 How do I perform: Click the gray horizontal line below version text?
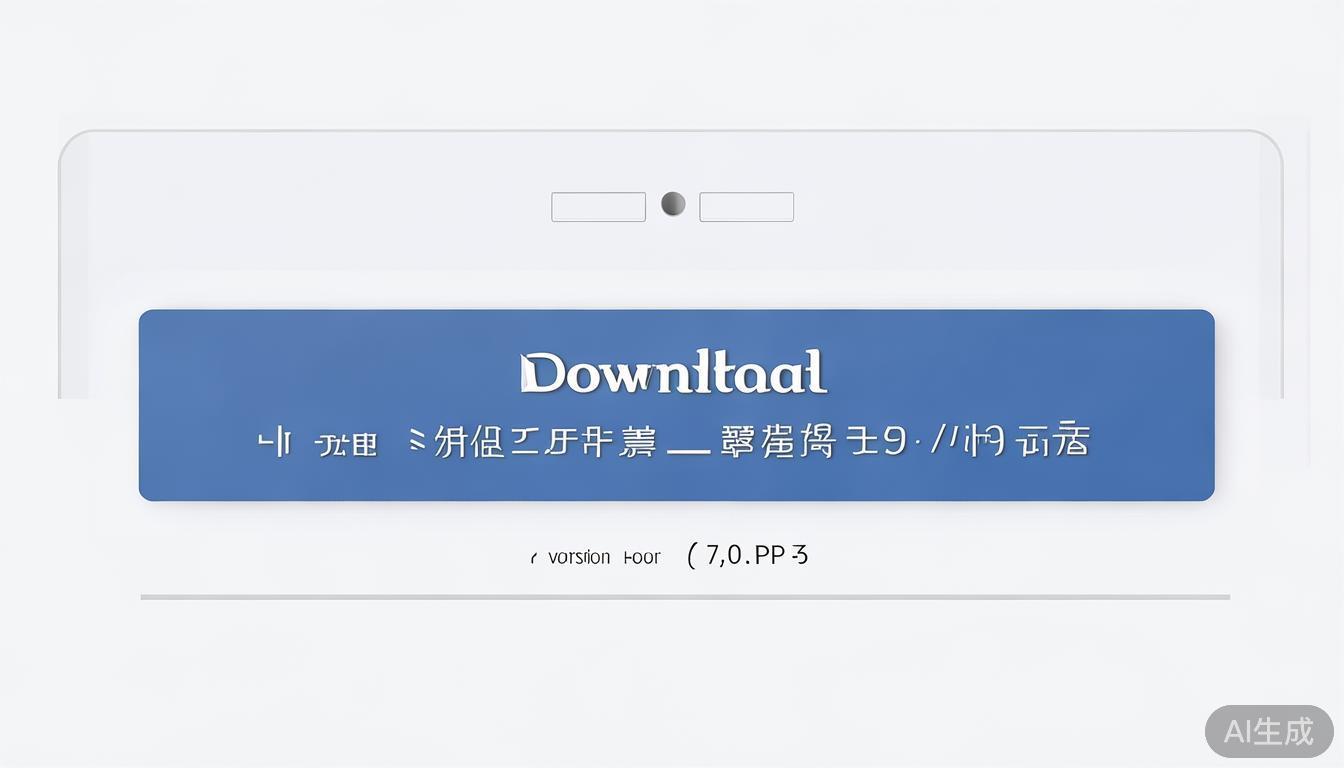click(685, 597)
